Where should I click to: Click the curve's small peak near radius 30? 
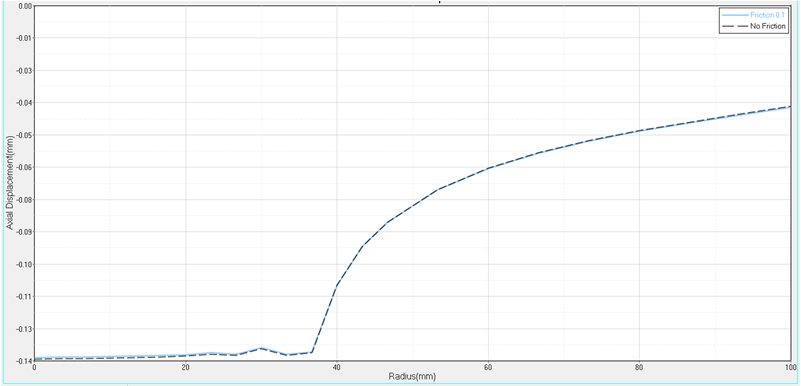pyautogui.click(x=261, y=348)
